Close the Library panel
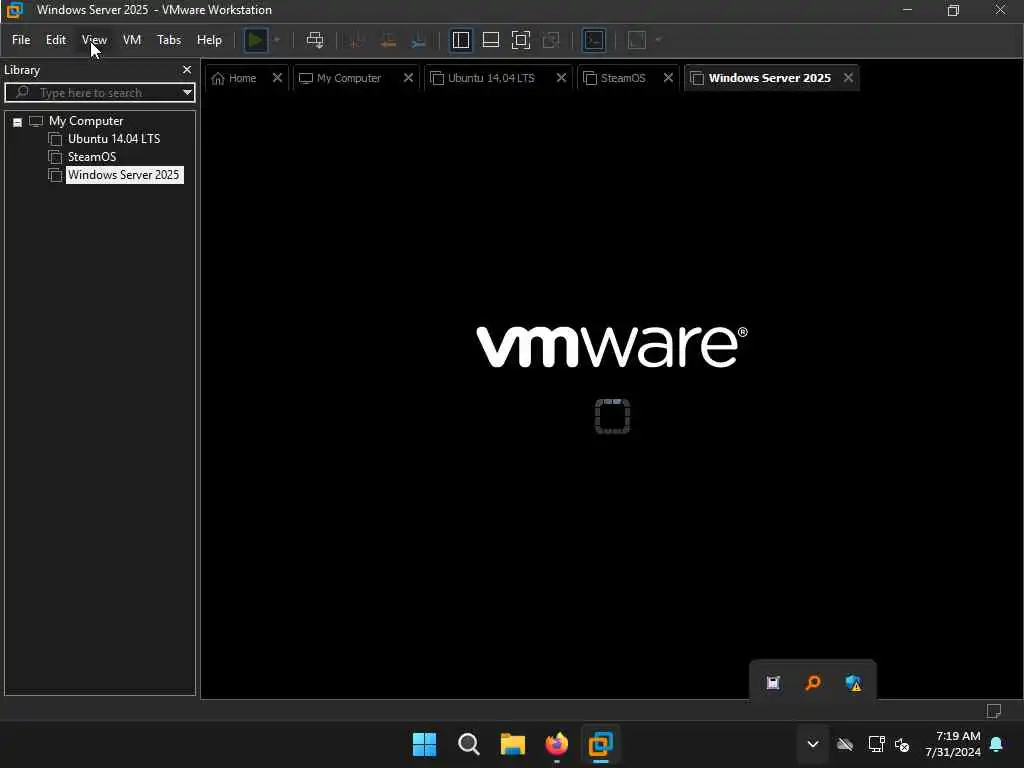This screenshot has height=768, width=1024. tap(187, 70)
